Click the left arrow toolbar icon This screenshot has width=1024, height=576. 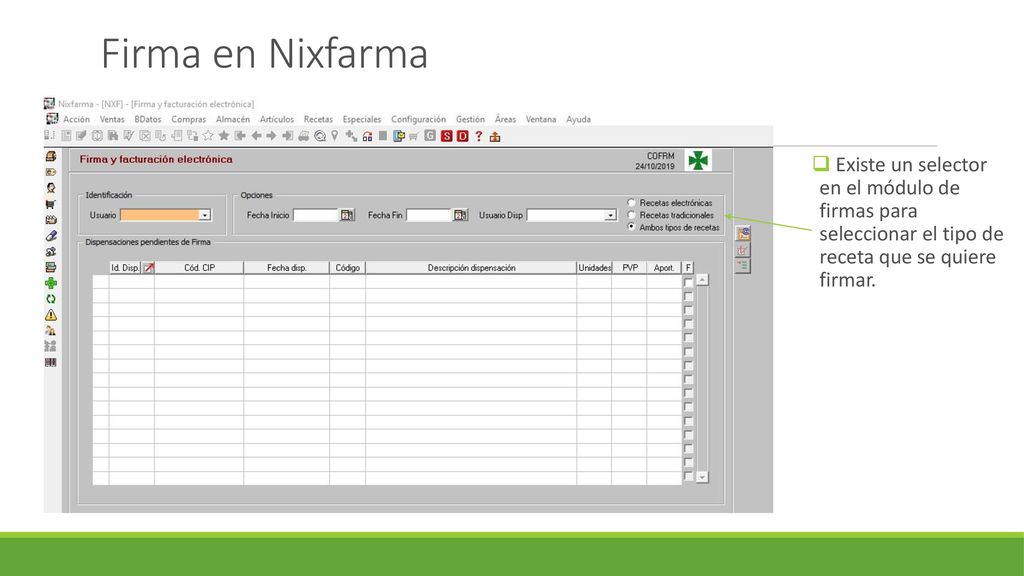pyautogui.click(x=256, y=136)
